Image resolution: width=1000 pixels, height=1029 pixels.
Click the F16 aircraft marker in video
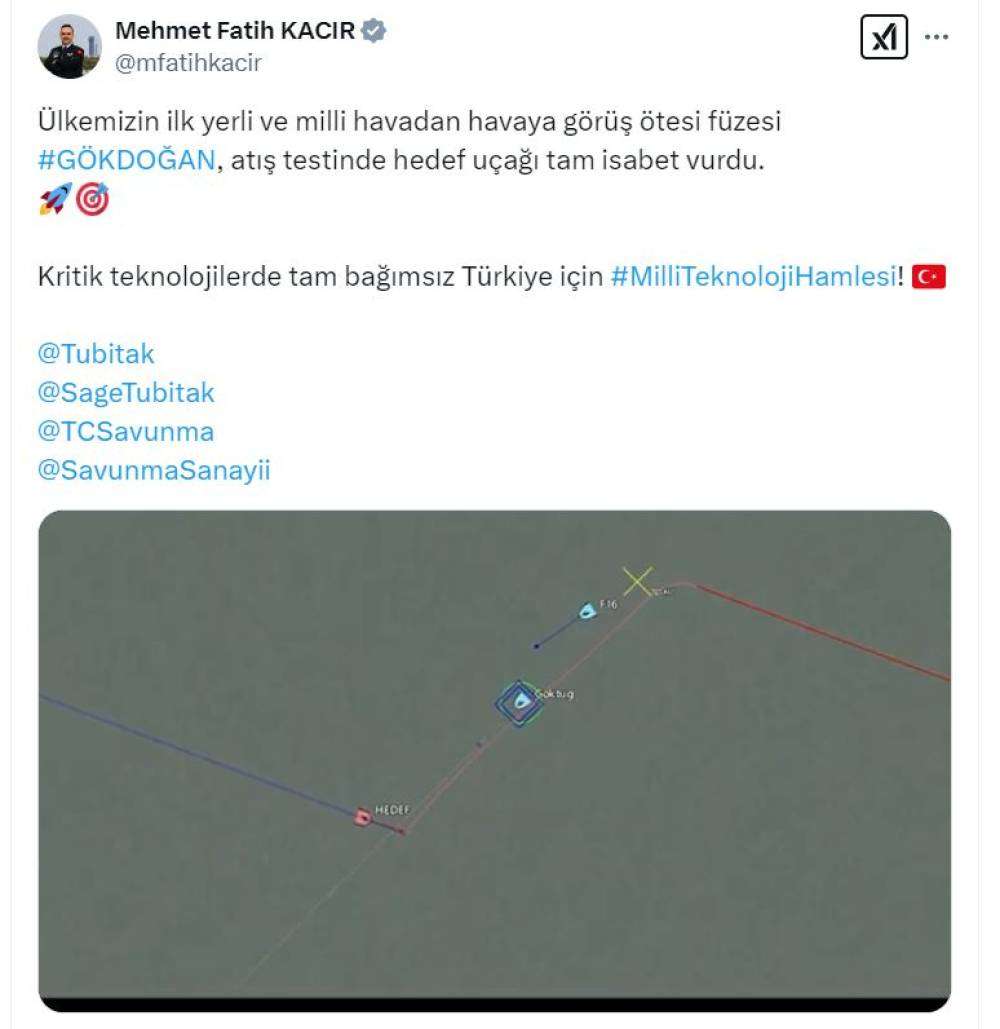click(x=587, y=612)
